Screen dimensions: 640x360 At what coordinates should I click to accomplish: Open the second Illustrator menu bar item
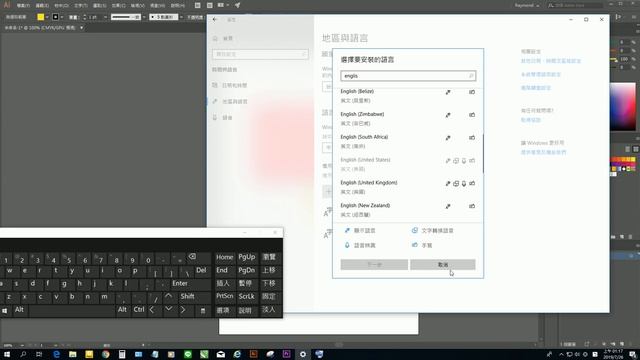click(x=42, y=6)
